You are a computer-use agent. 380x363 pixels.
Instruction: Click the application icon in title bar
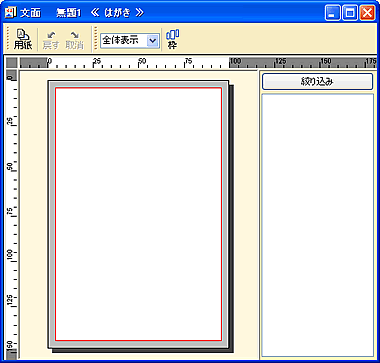coord(12,13)
